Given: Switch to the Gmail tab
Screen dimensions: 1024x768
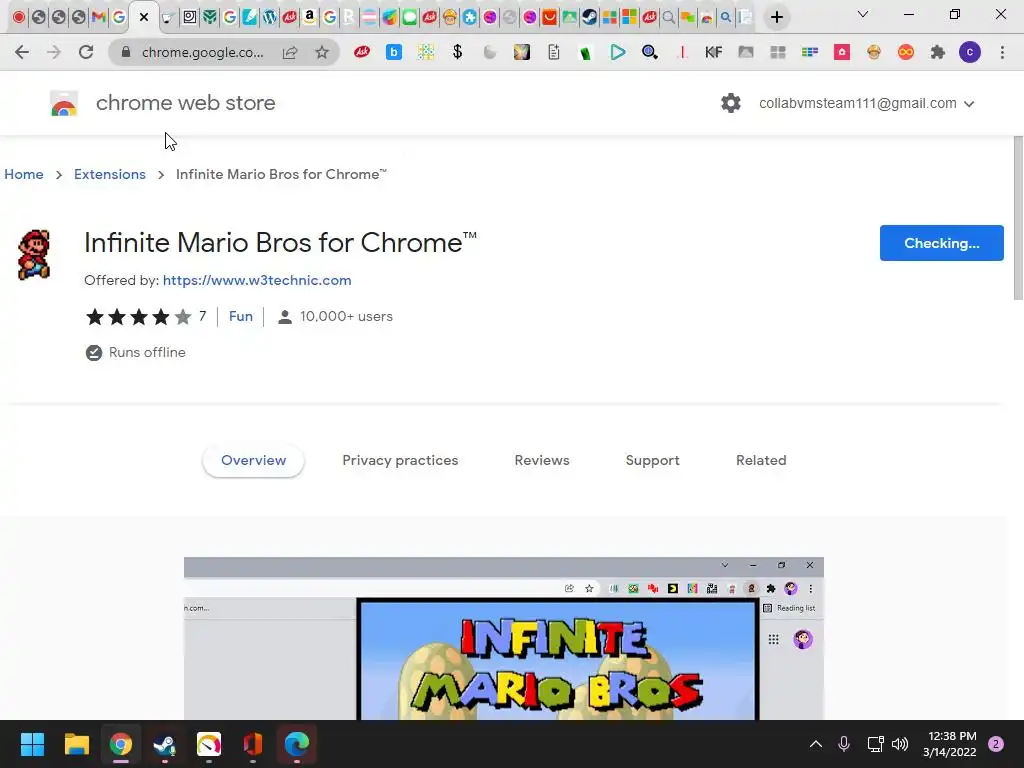Looking at the screenshot, I should [x=99, y=18].
